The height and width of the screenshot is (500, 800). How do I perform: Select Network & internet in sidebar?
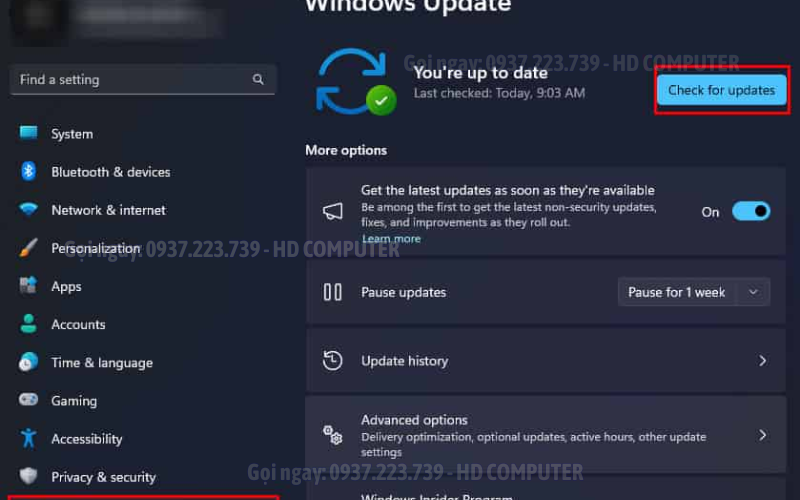pyautogui.click(x=108, y=210)
